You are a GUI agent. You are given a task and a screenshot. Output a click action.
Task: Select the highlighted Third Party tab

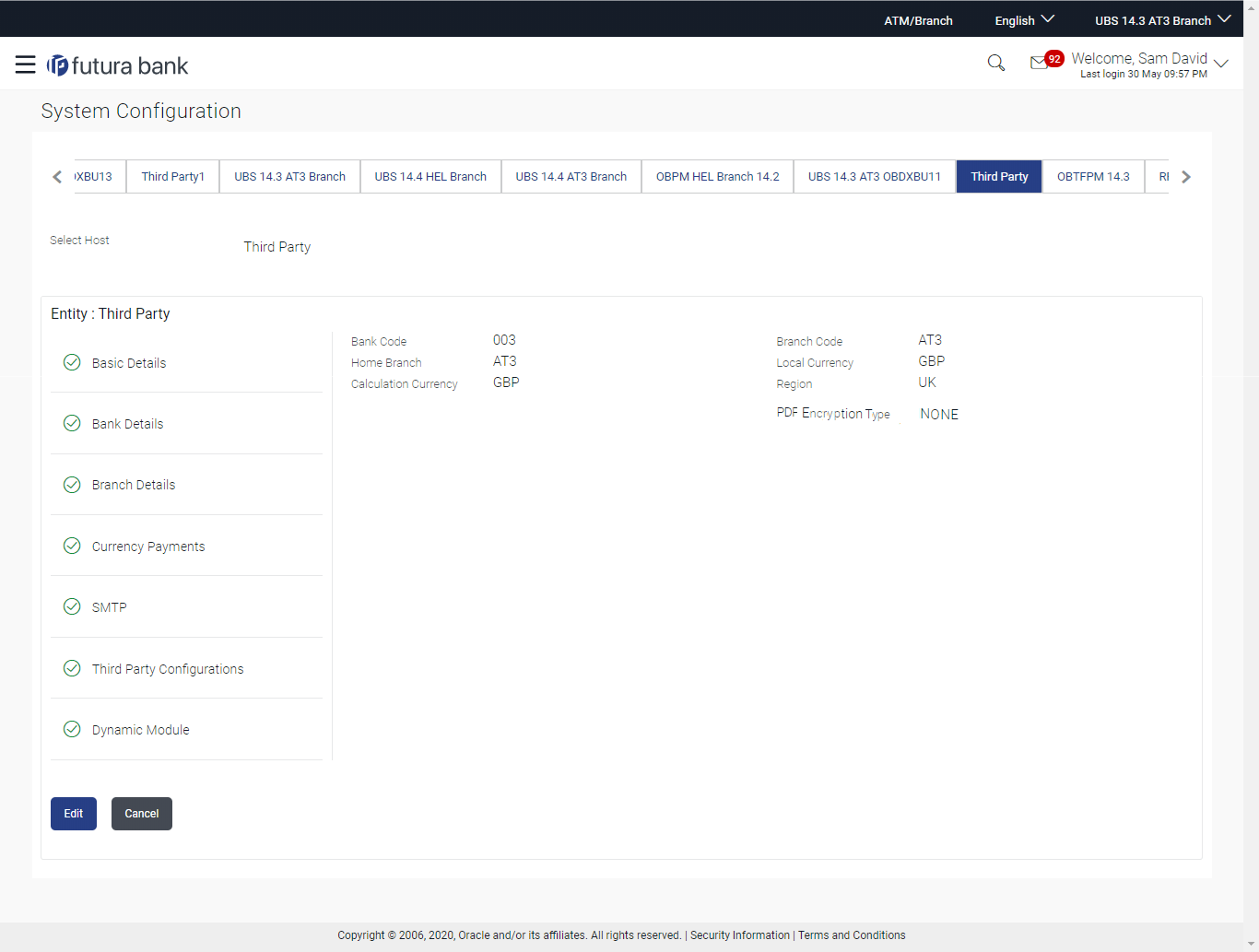pyautogui.click(x=999, y=176)
